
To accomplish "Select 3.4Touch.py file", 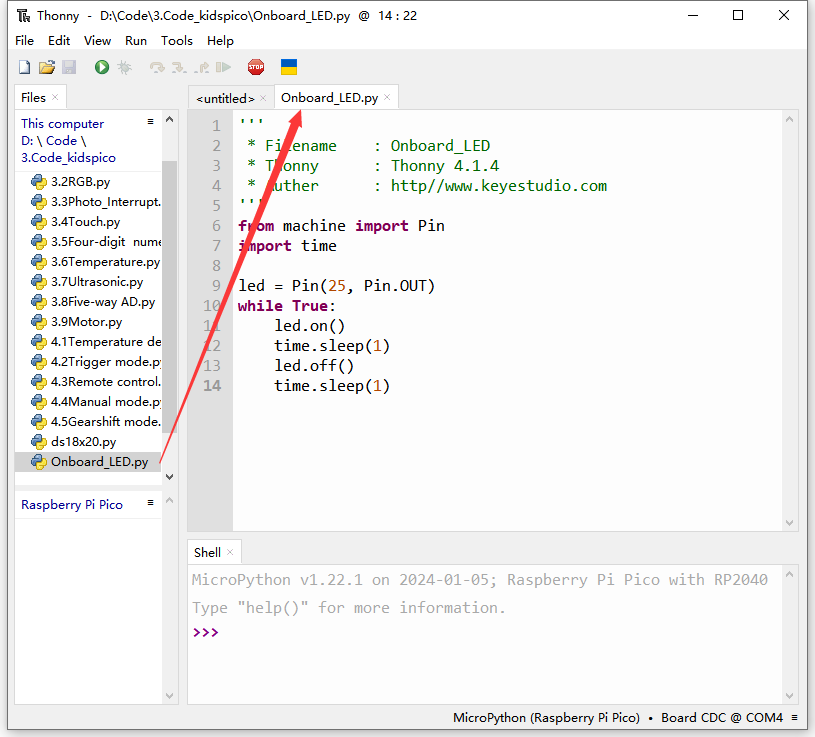I will (x=89, y=222).
